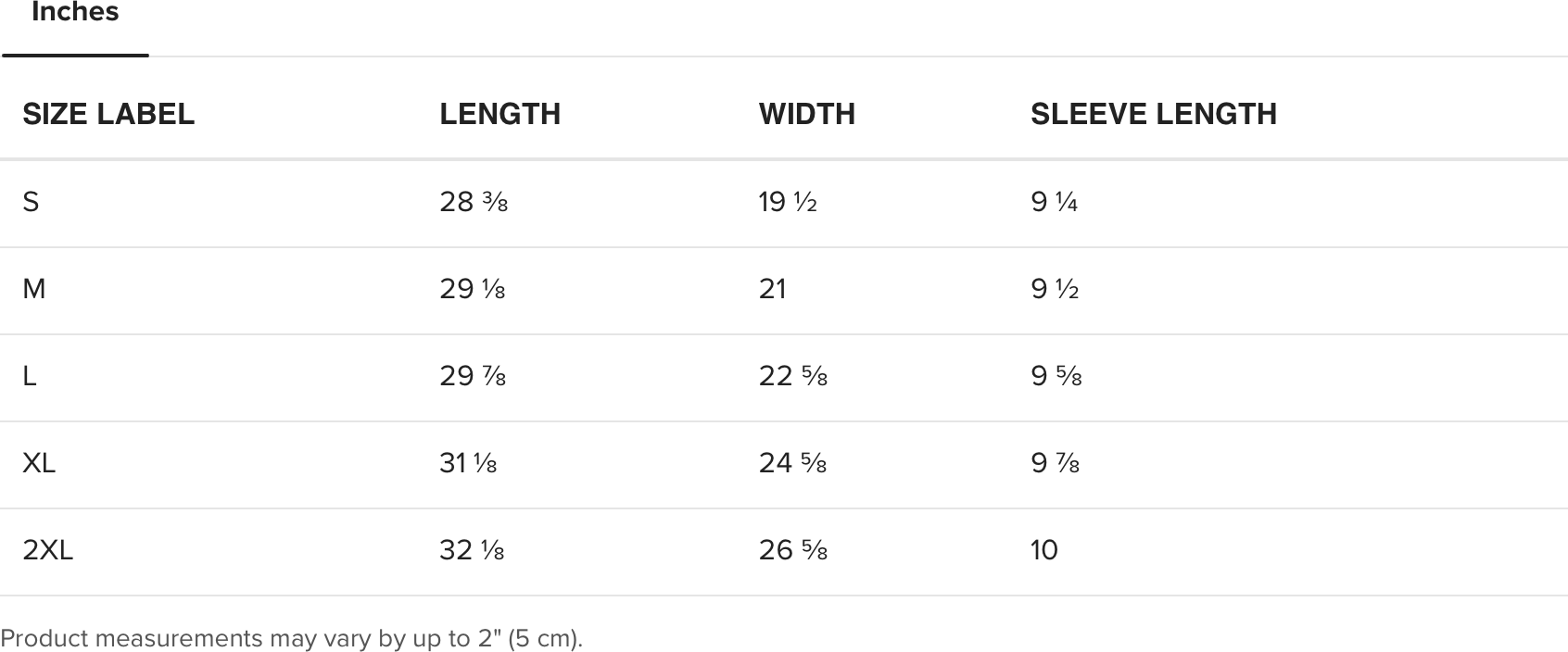Select the S size row label

tap(31, 202)
